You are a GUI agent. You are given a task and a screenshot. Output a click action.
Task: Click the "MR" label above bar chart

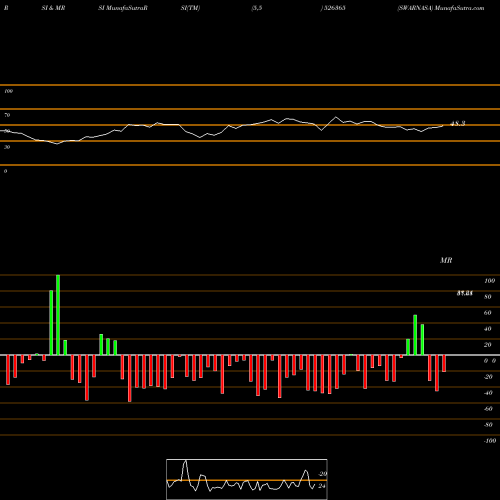coord(446,260)
